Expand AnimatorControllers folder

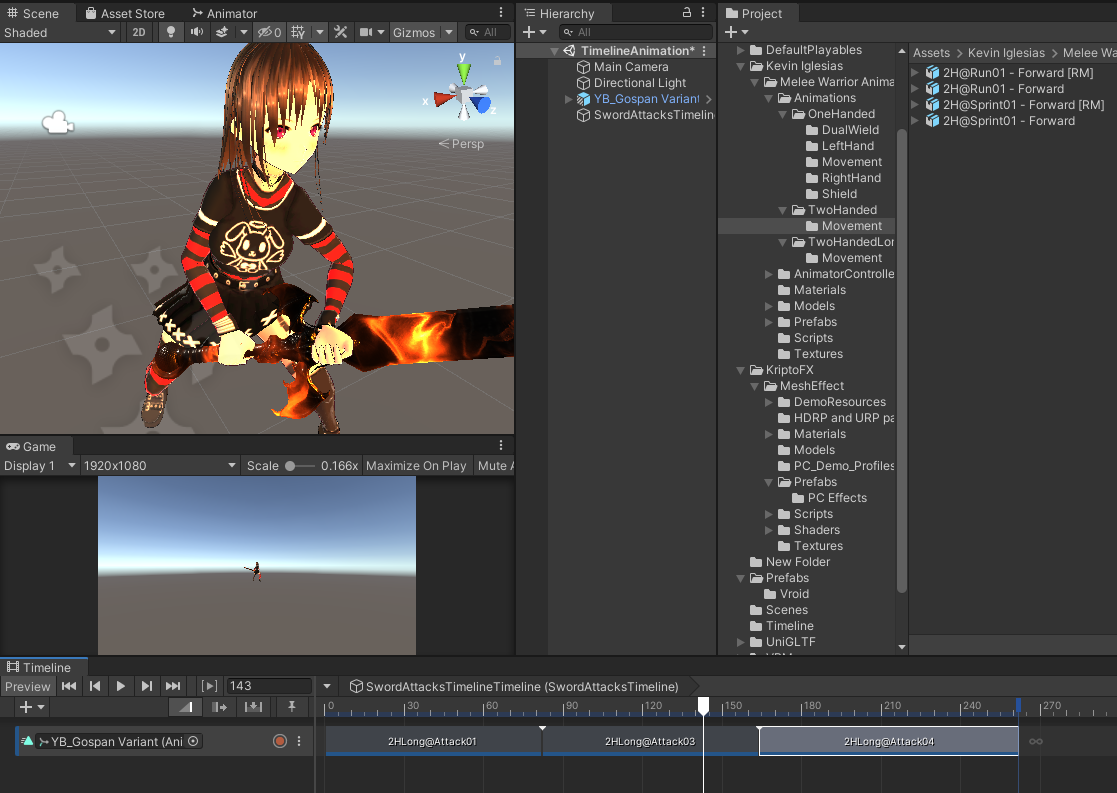click(x=769, y=274)
